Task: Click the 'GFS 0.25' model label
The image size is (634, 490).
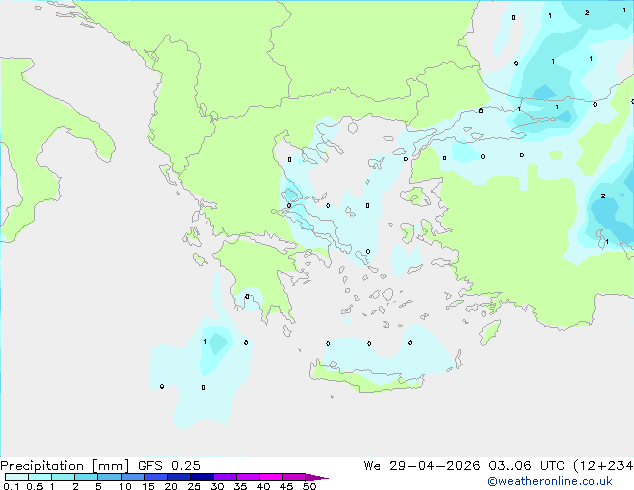Action: point(169,466)
